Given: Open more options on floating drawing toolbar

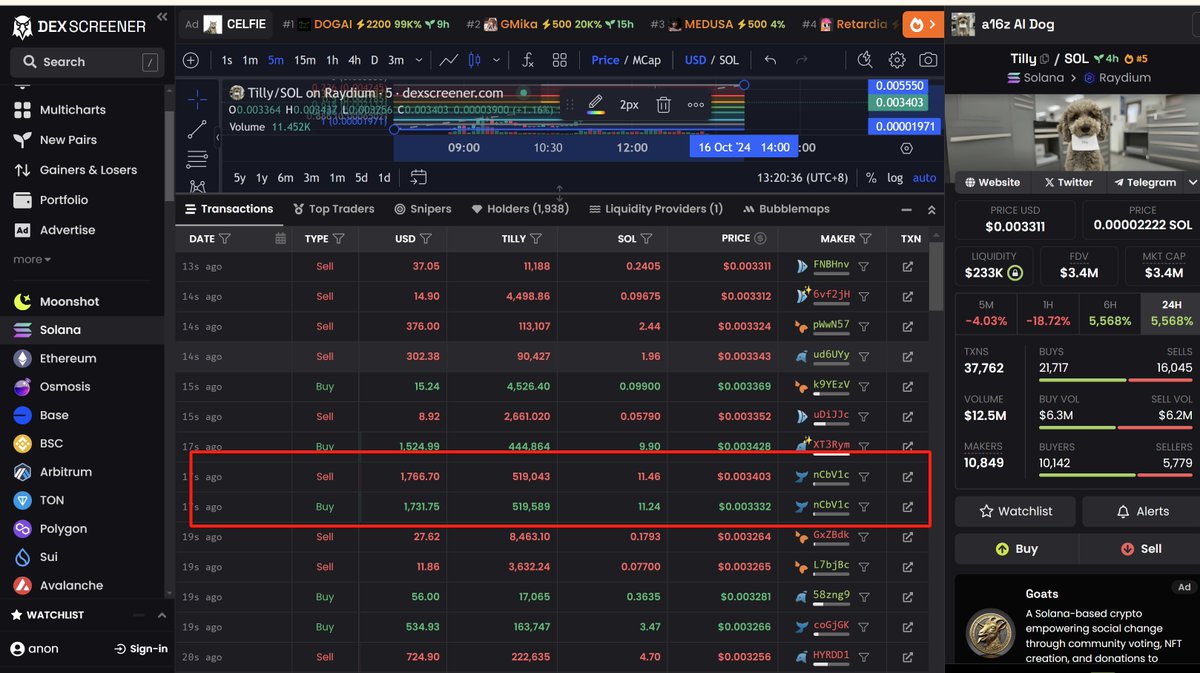Looking at the screenshot, I should coord(696,104).
